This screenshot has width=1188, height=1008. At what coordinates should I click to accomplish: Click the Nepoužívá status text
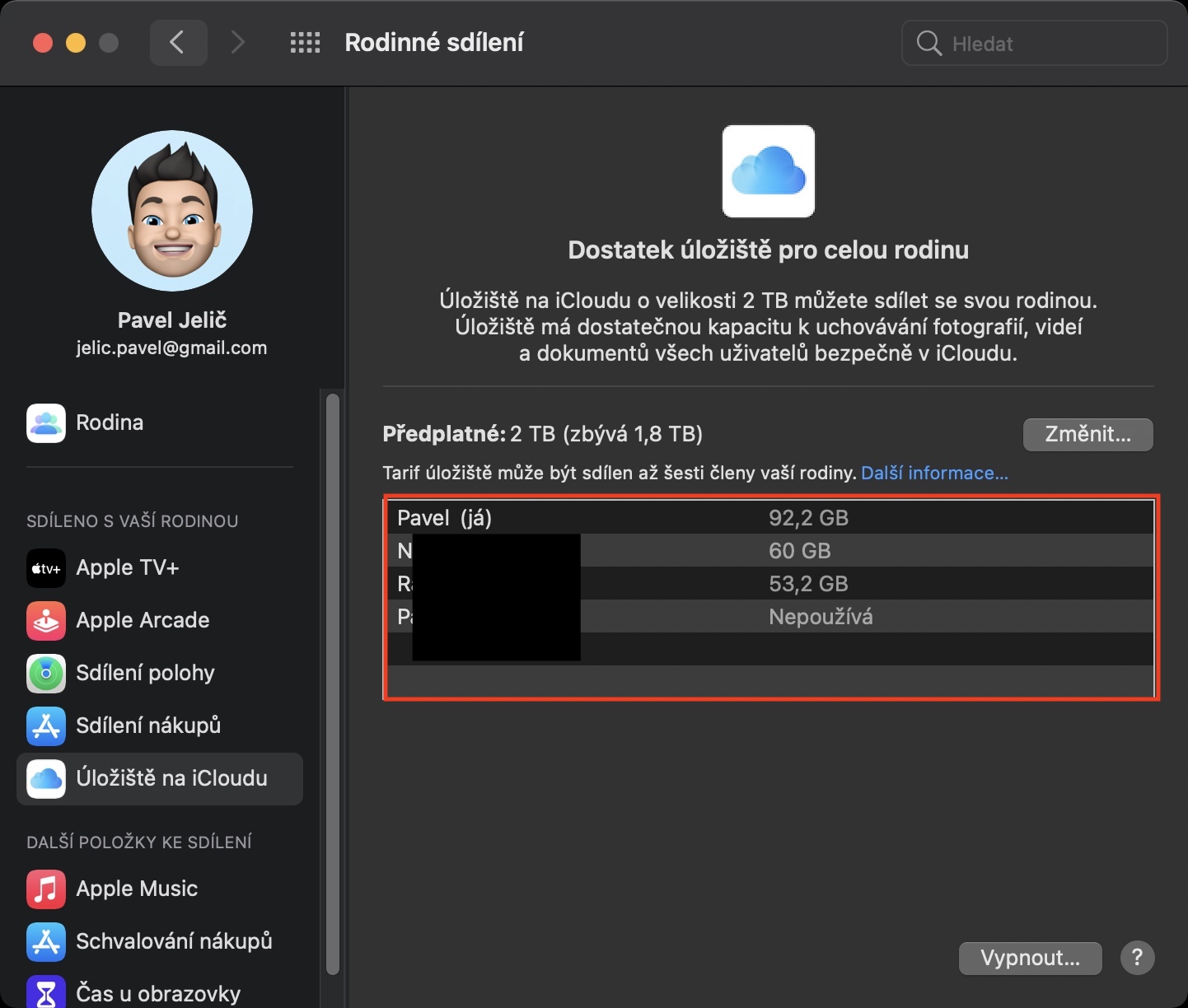tap(821, 617)
